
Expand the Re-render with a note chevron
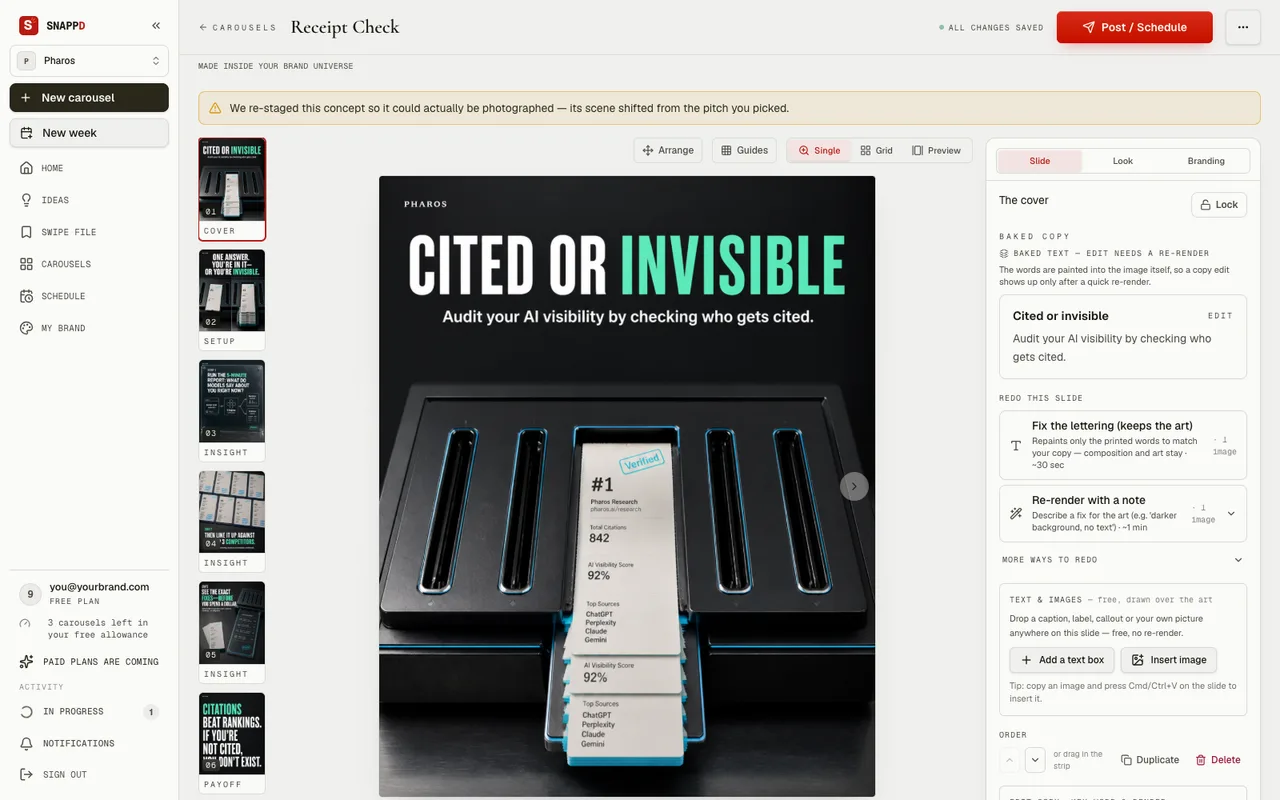pyautogui.click(x=1231, y=513)
